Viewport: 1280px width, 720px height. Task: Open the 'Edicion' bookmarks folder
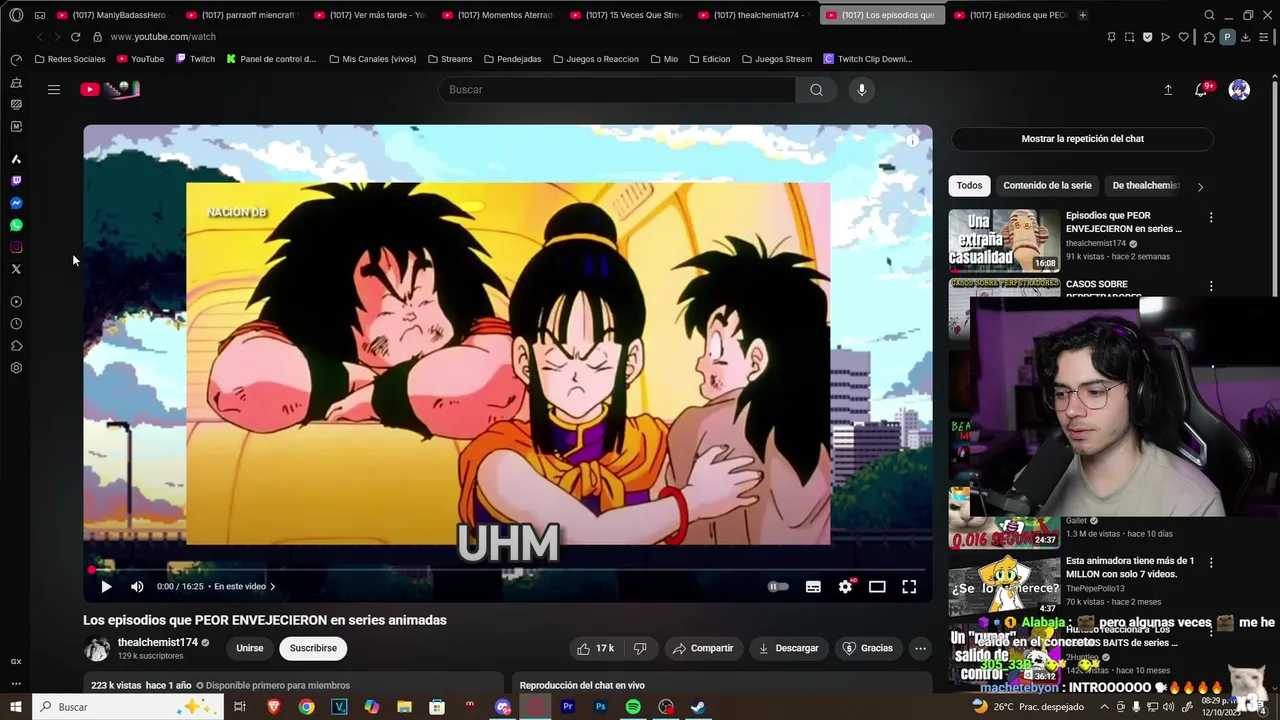pos(708,59)
